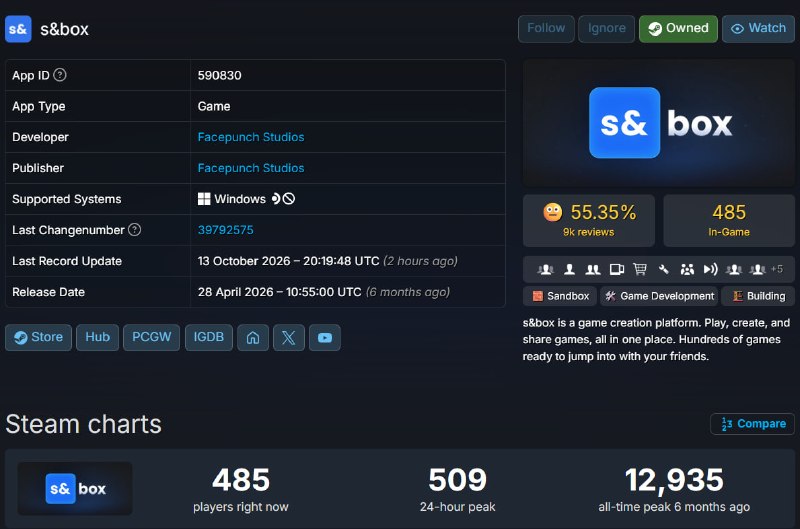Screen dimensions: 800x529
Task: Click the s& app logo beside the title
Action: click(x=18, y=29)
